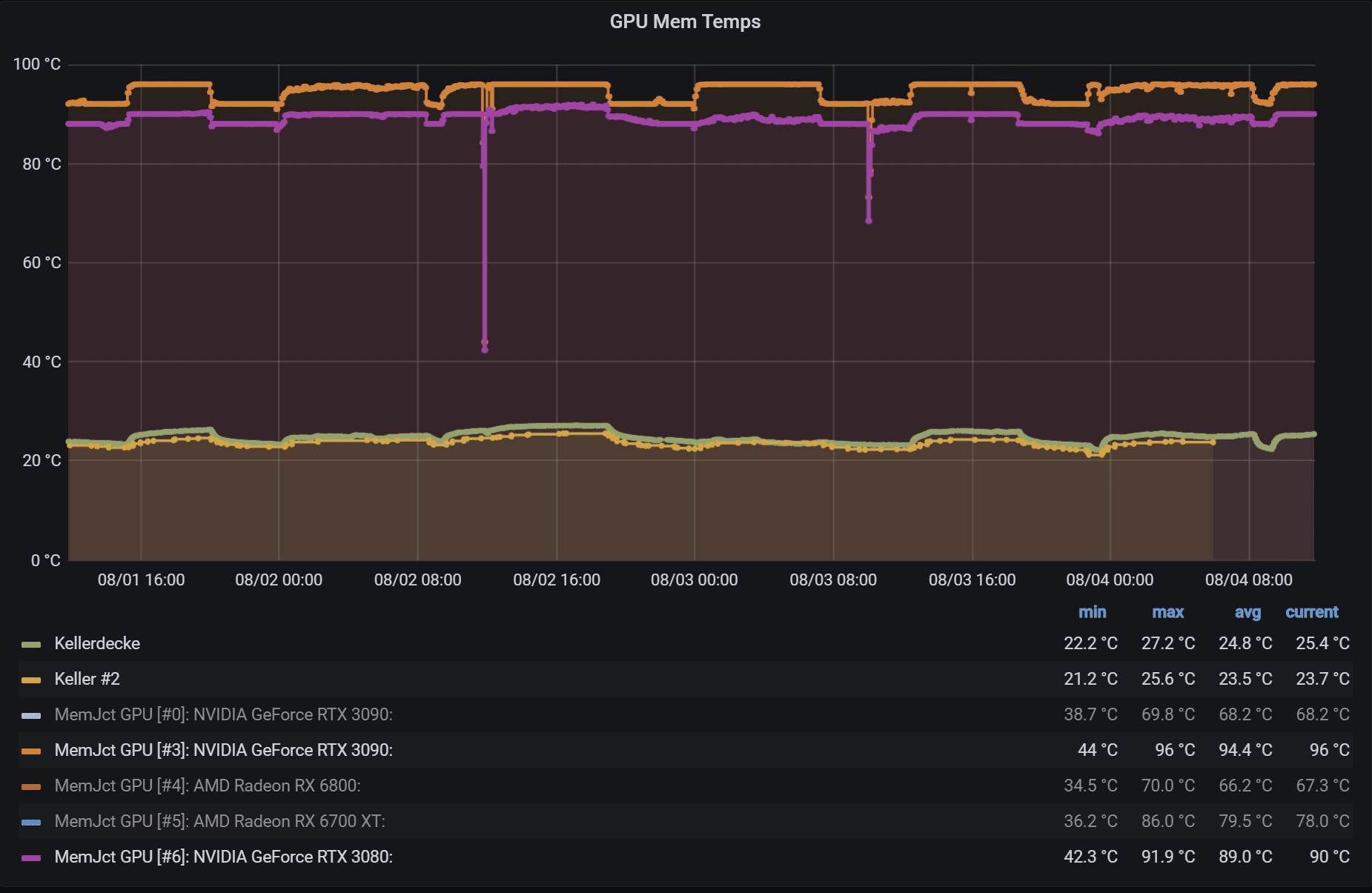The width and height of the screenshot is (1372, 893).
Task: Show the MemJct GPU [#0] RTX 3090 series
Action: click(x=223, y=714)
